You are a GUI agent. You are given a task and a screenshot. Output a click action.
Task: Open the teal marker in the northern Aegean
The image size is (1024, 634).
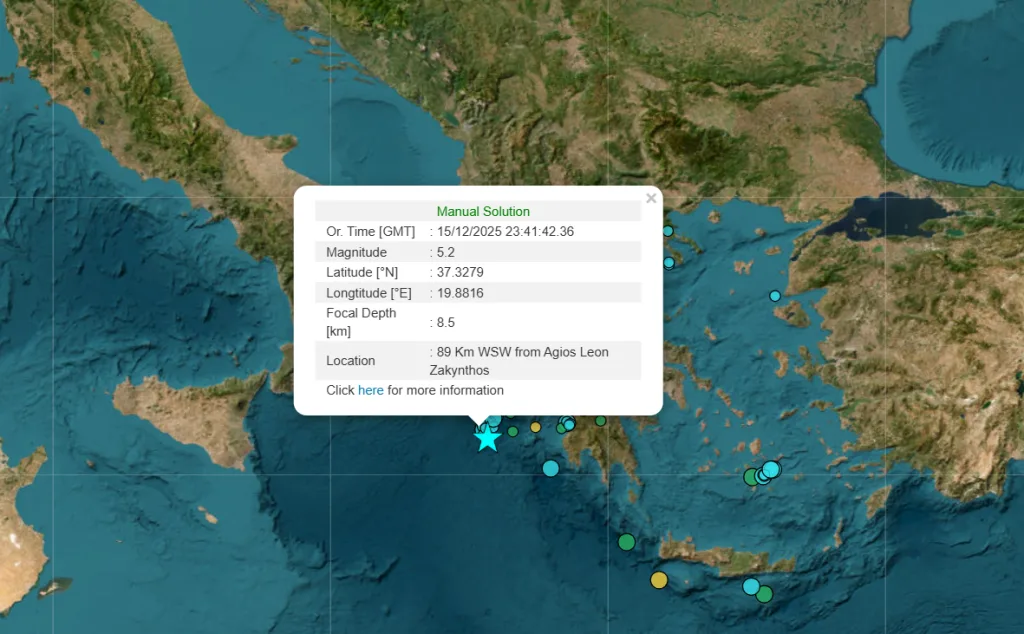pos(668,231)
